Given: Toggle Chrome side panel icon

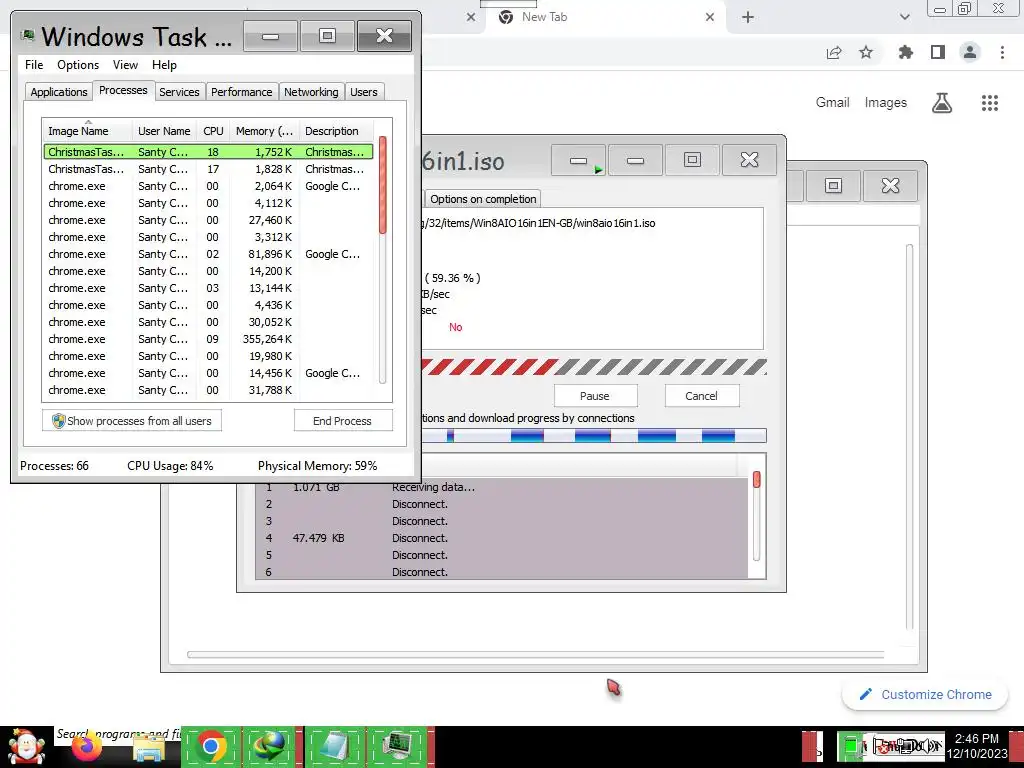Looking at the screenshot, I should click(x=938, y=52).
